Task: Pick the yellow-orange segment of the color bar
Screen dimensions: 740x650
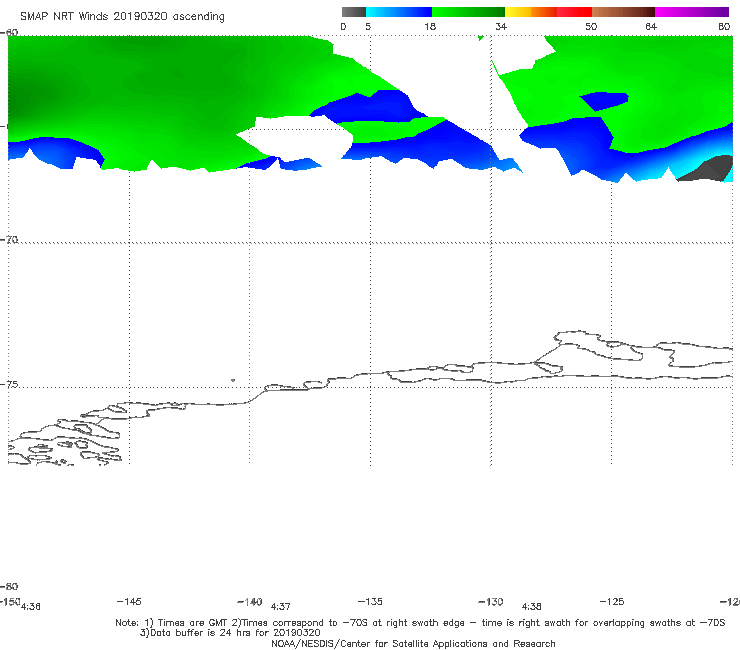Action: pyautogui.click(x=531, y=12)
